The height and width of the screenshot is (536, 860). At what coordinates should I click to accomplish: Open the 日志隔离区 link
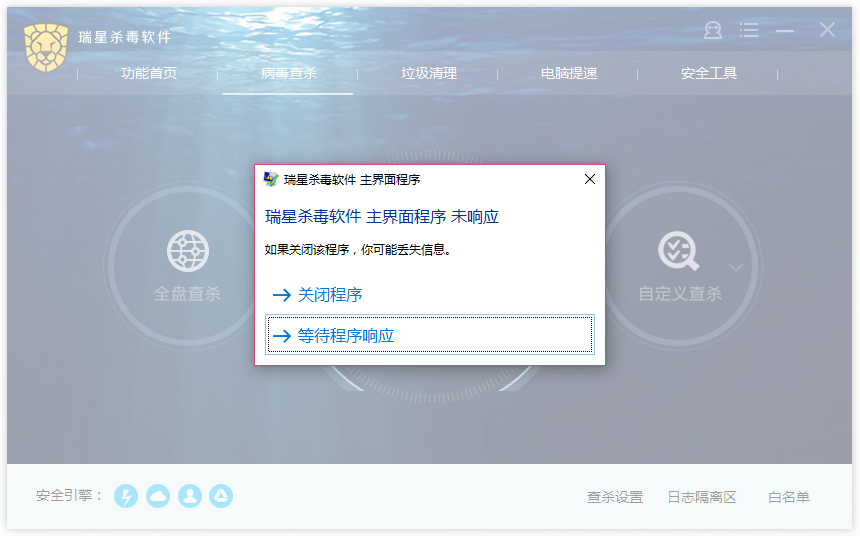tap(702, 497)
